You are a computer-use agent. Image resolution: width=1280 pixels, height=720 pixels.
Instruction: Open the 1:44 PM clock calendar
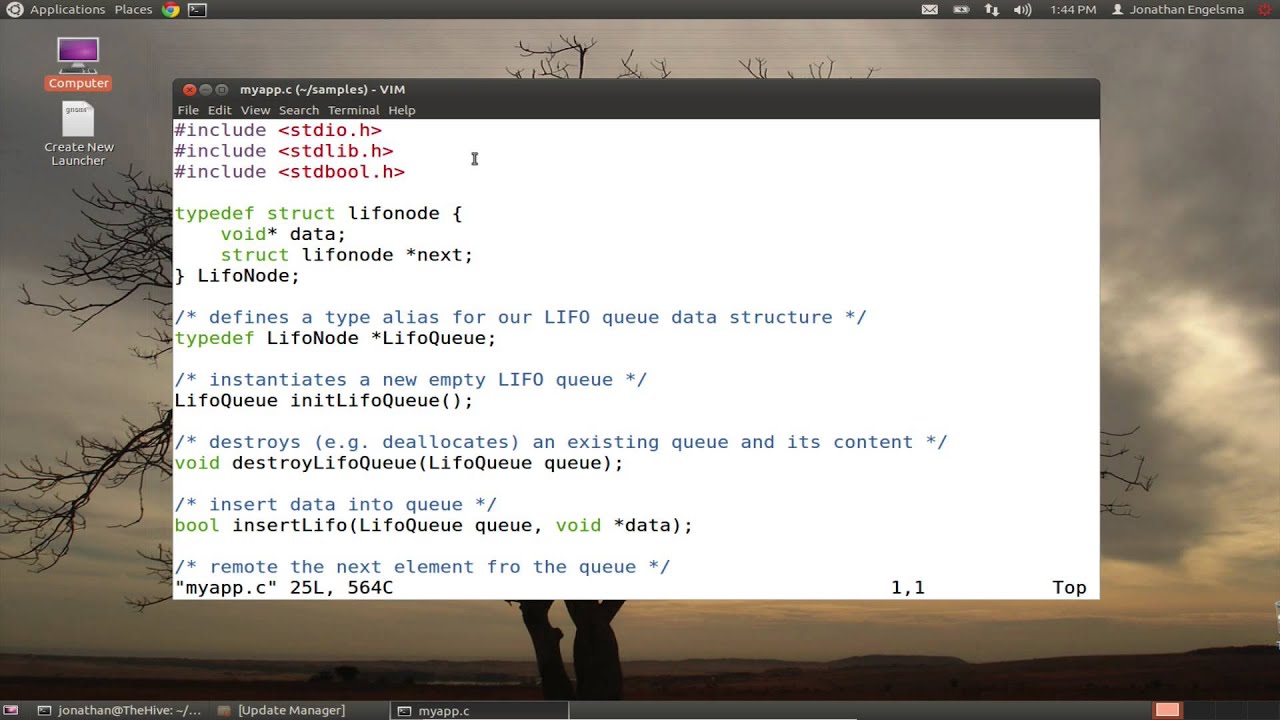[1073, 10]
